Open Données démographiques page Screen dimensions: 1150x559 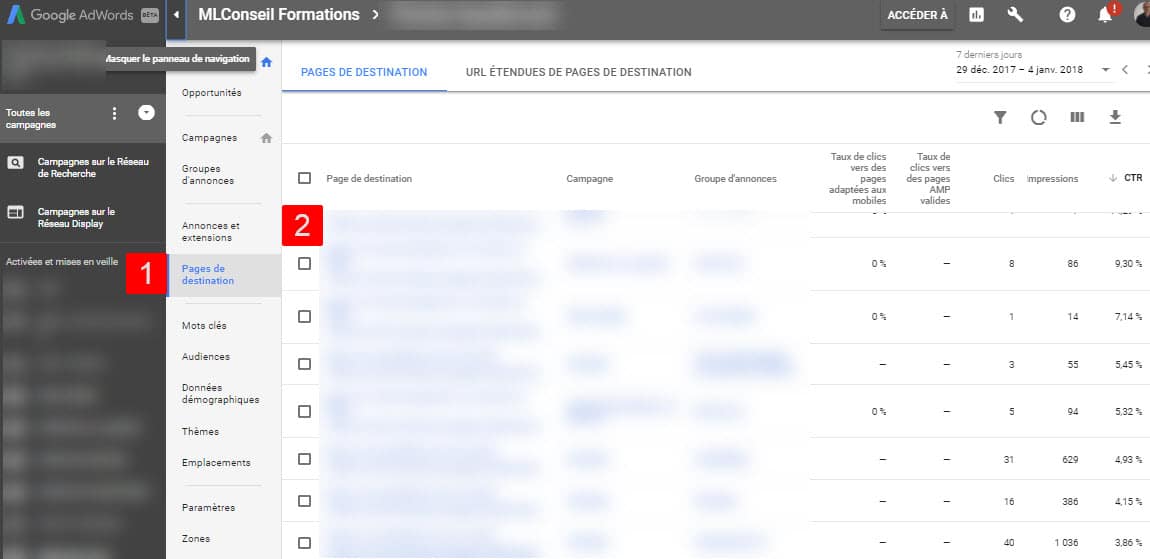tap(220, 394)
